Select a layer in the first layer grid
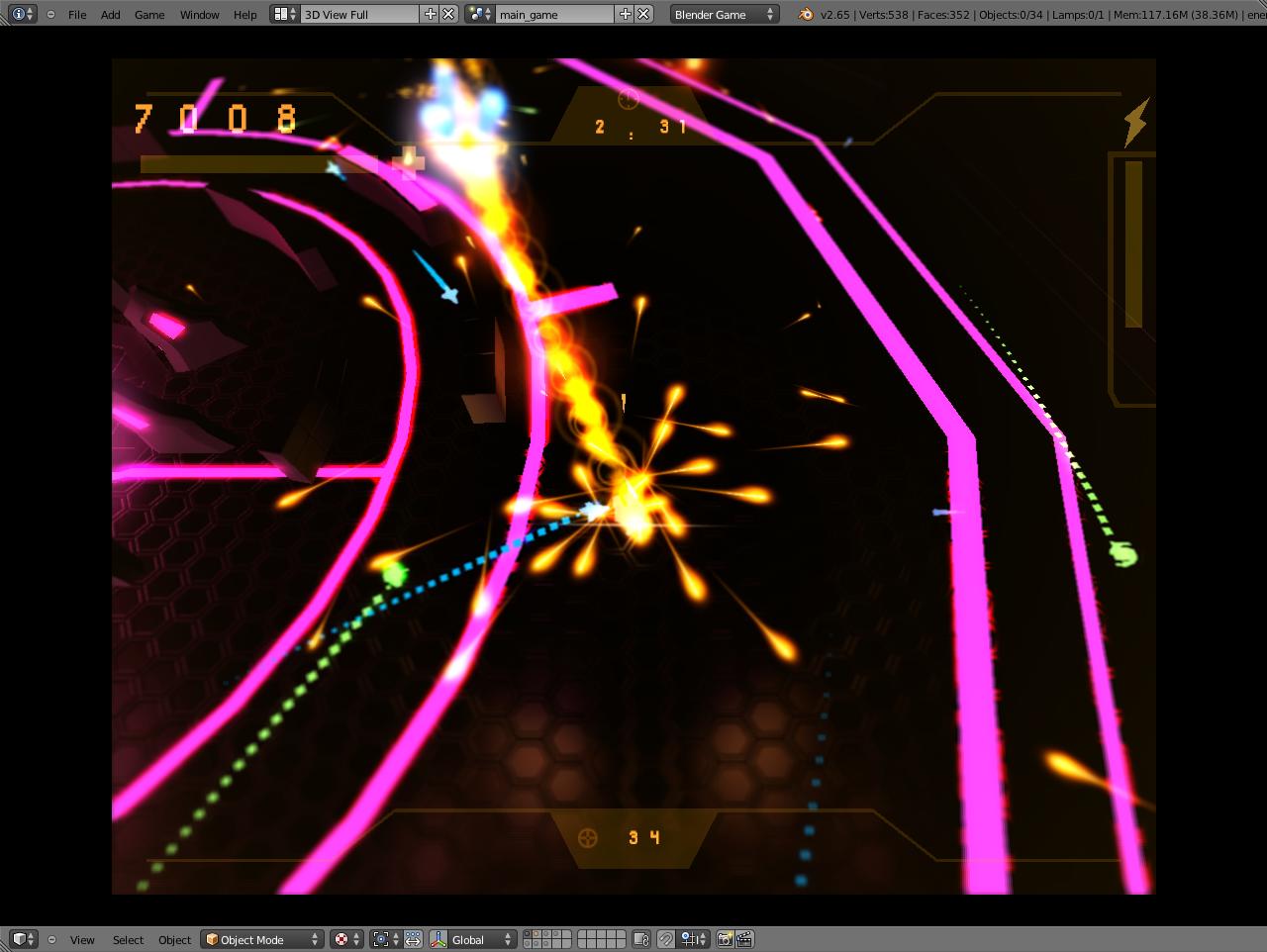Viewport: 1267px width, 952px height. (547, 939)
